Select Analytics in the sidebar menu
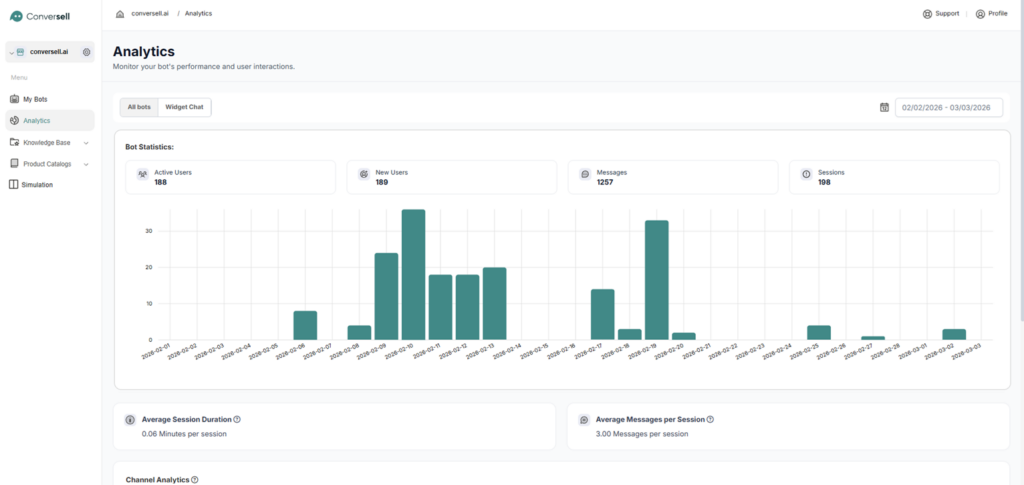The width and height of the screenshot is (1024, 485). [36, 120]
